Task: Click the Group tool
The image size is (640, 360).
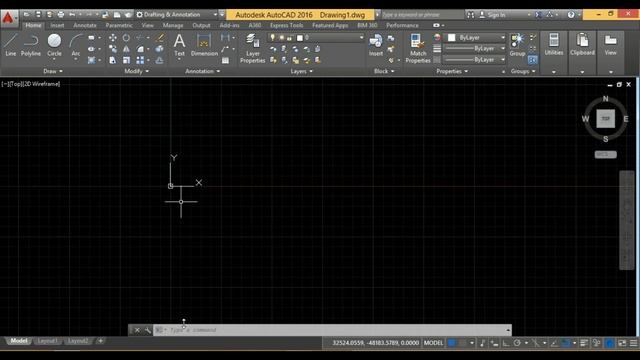Action: coord(517,45)
